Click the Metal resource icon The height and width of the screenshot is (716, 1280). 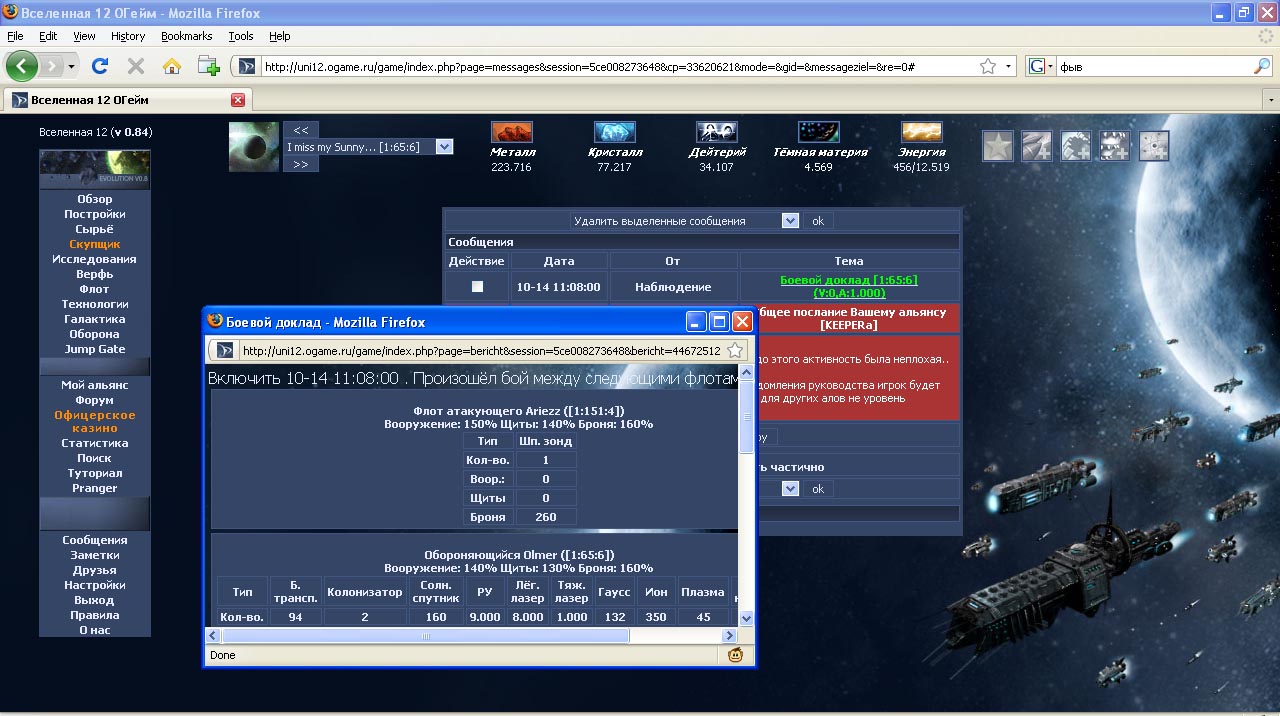(x=512, y=132)
